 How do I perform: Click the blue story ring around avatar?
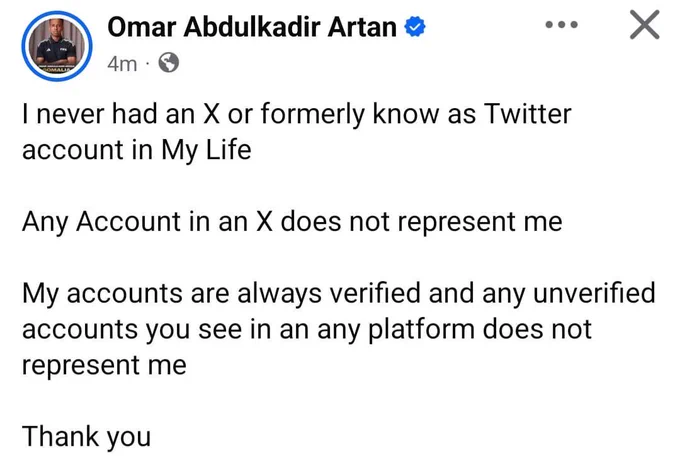[57, 46]
